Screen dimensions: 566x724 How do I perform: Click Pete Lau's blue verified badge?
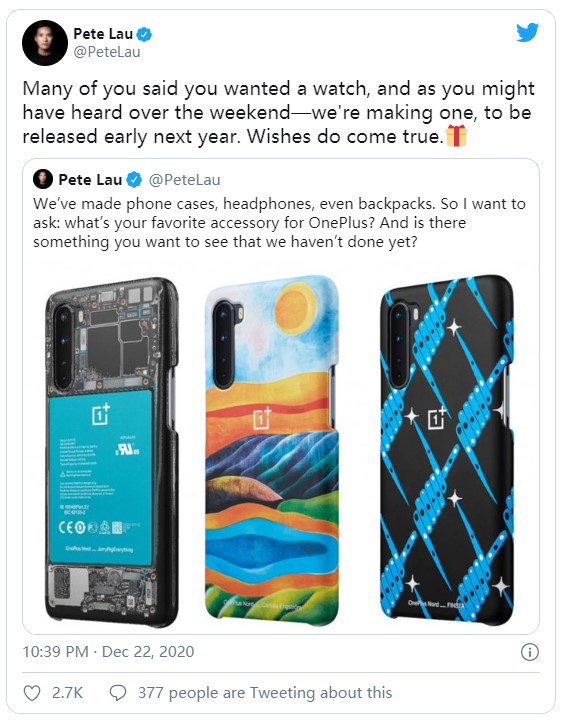point(145,34)
